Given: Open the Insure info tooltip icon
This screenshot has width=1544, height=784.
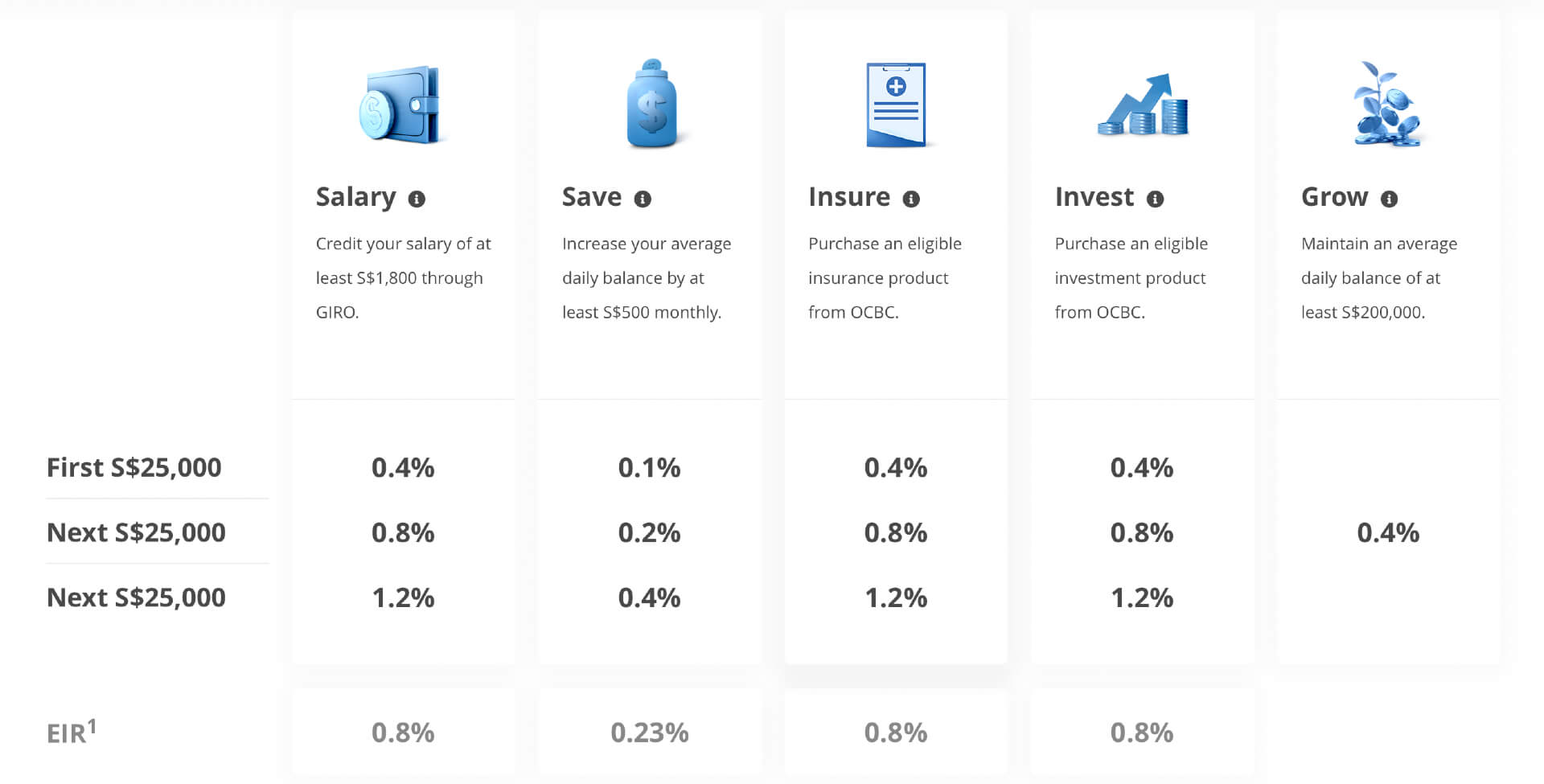Looking at the screenshot, I should pos(911,199).
